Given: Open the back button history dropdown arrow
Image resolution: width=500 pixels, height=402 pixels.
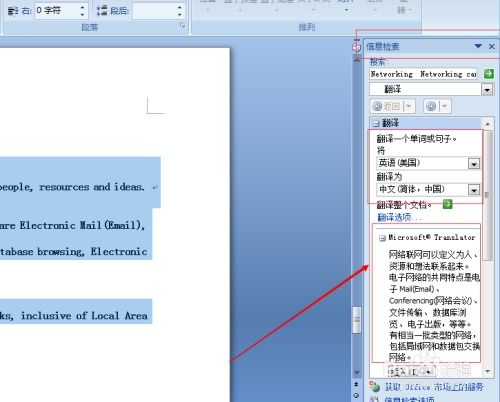Looking at the screenshot, I should pyautogui.click(x=409, y=106).
